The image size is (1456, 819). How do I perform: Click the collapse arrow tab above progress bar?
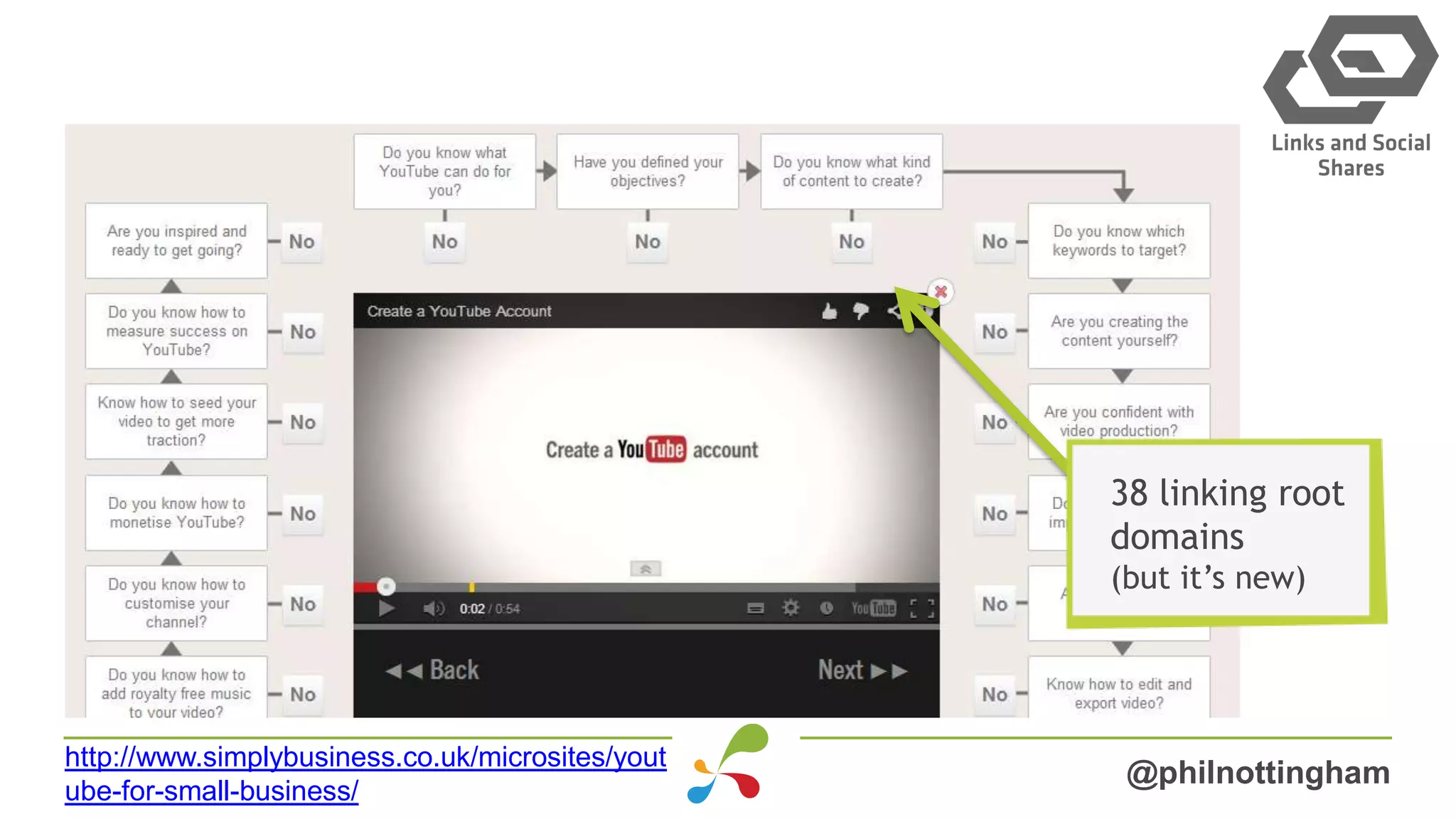[x=646, y=569]
